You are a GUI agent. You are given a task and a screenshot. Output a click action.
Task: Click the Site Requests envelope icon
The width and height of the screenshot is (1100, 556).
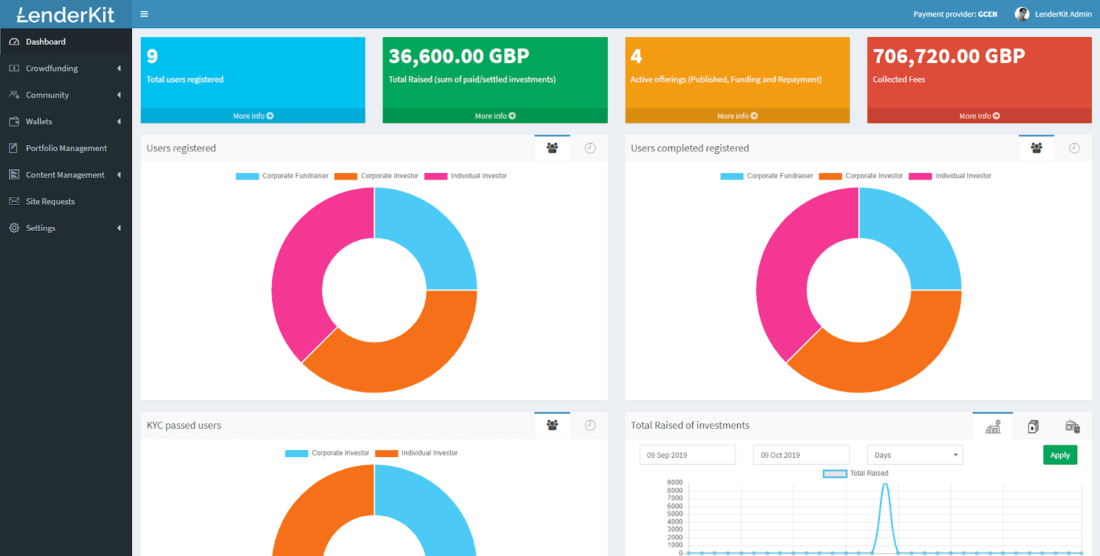(14, 201)
